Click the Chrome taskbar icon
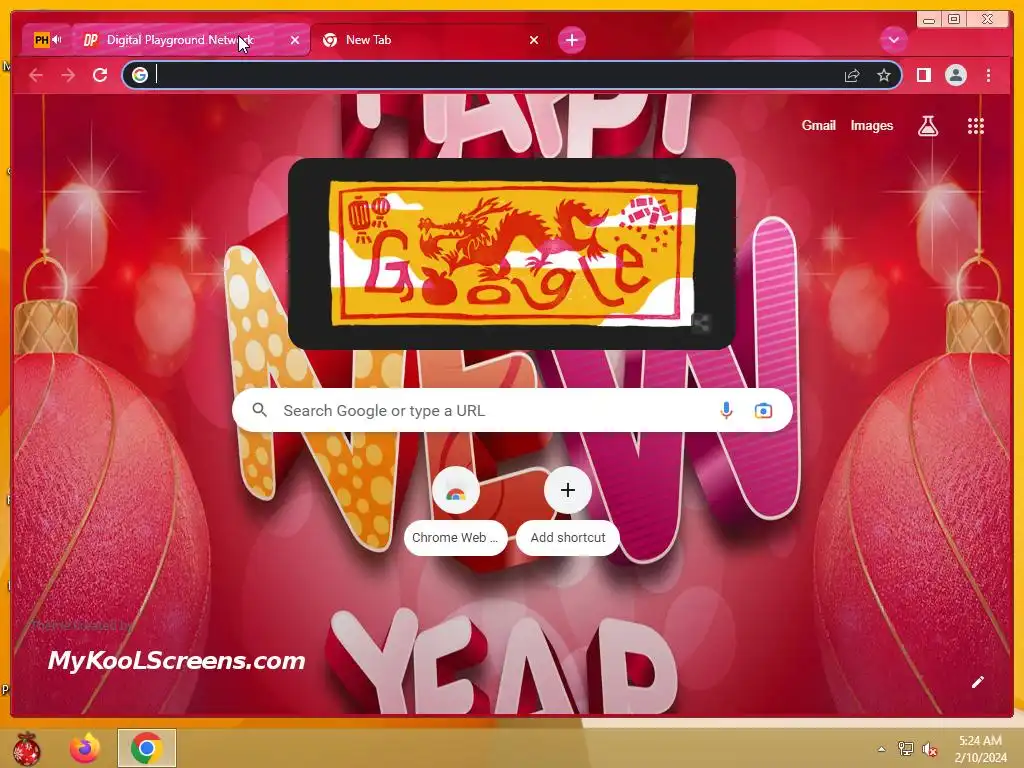This screenshot has width=1024, height=768. (x=146, y=748)
